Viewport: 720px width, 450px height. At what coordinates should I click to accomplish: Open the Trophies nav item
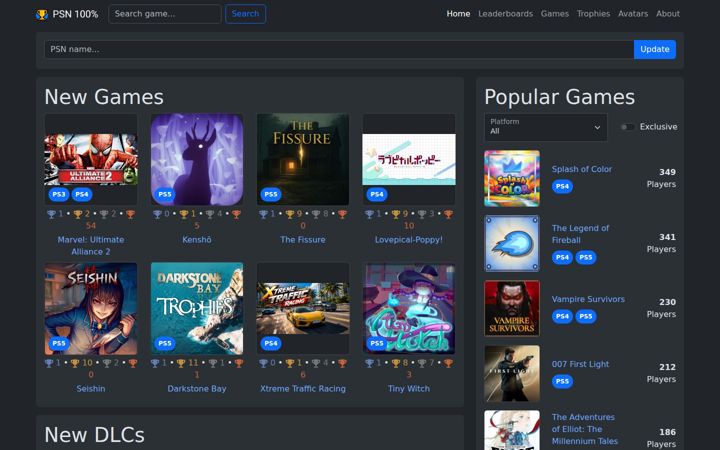click(x=593, y=14)
